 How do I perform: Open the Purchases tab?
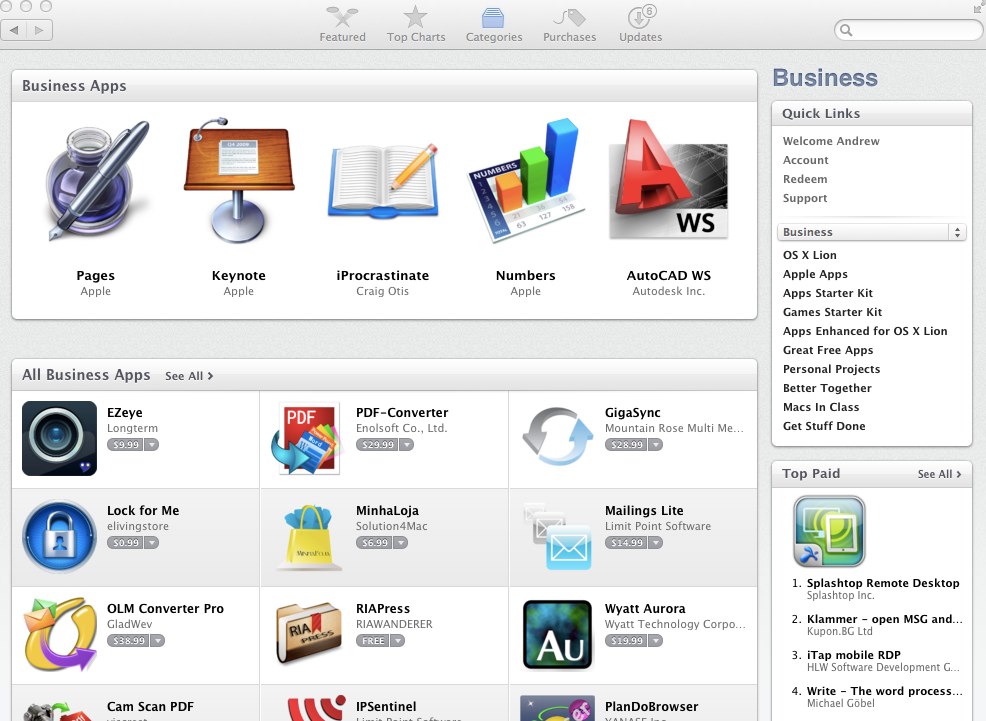click(x=569, y=25)
